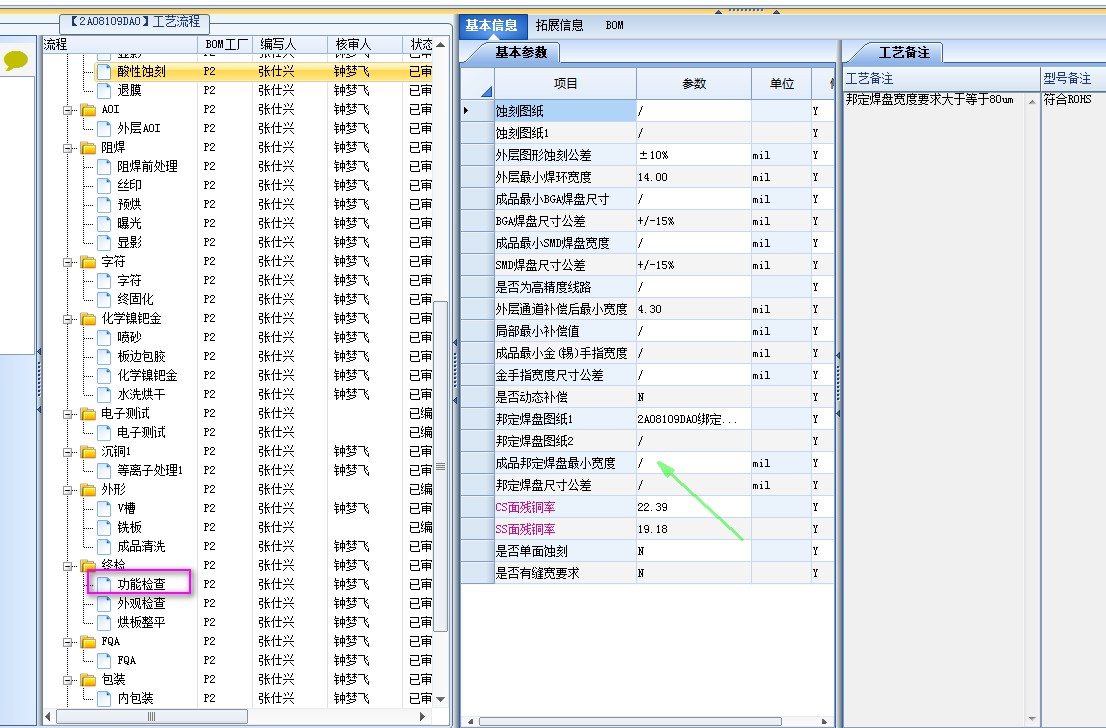Click the folder icon of 字符 node
The image size is (1106, 728).
click(88, 262)
